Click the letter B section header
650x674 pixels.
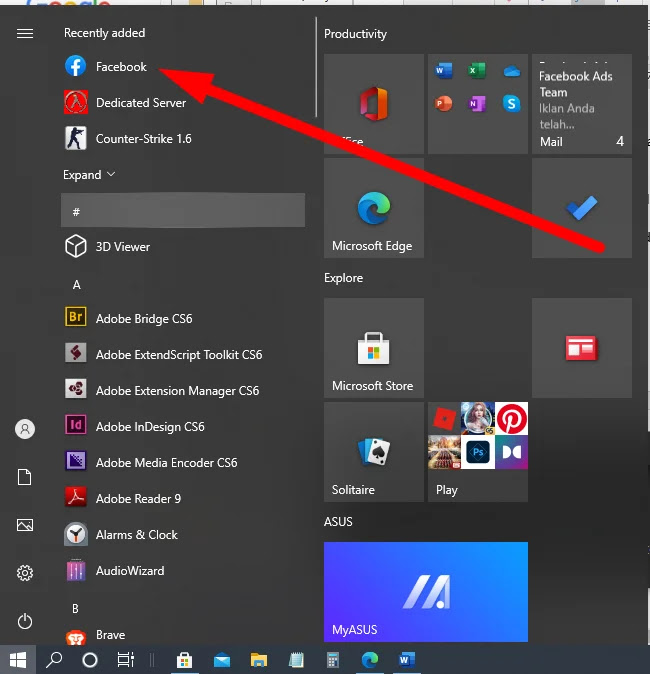coord(75,608)
